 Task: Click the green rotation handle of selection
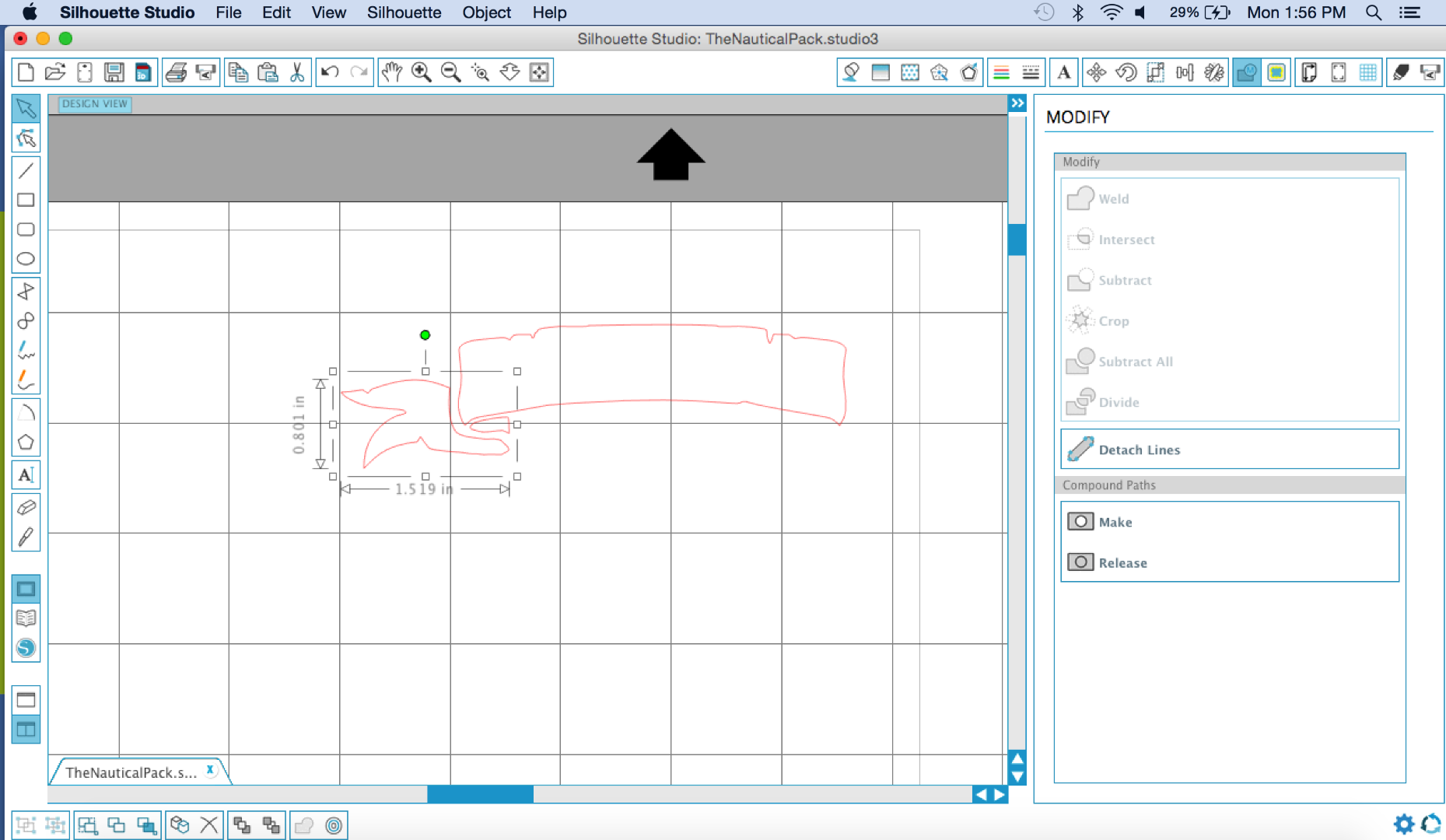click(425, 335)
